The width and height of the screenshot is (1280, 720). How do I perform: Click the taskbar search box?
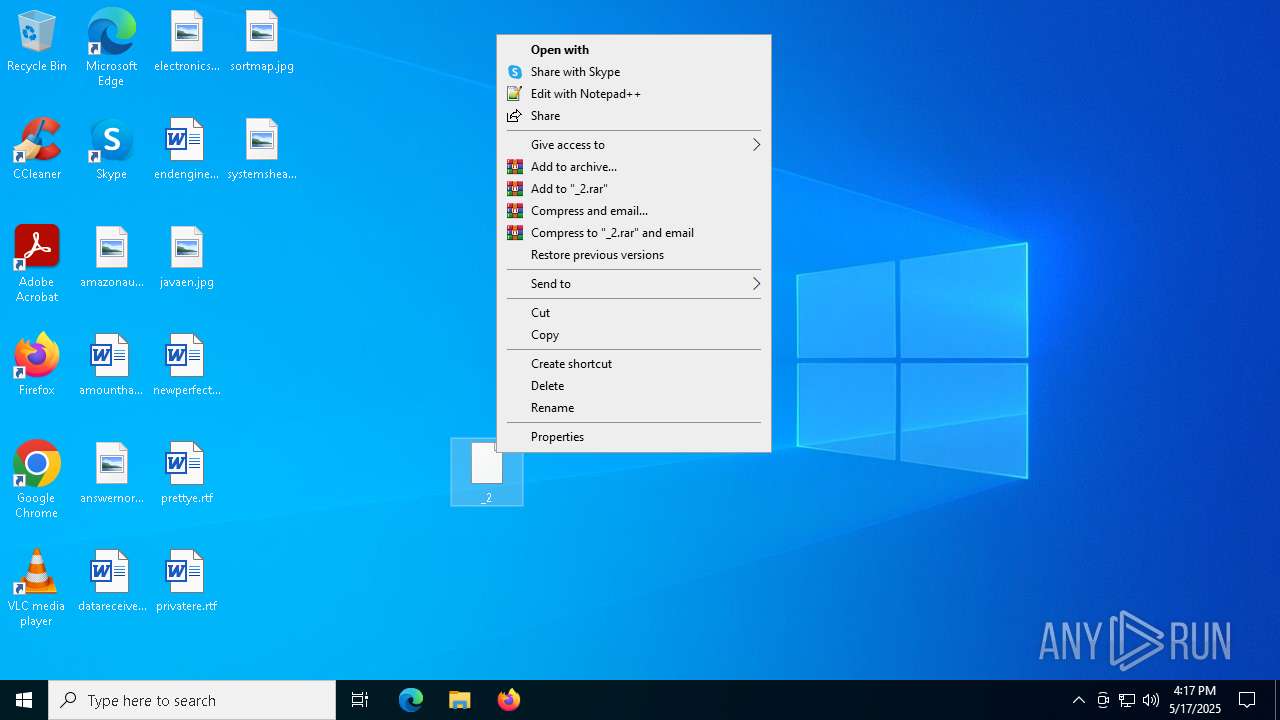(x=192, y=700)
